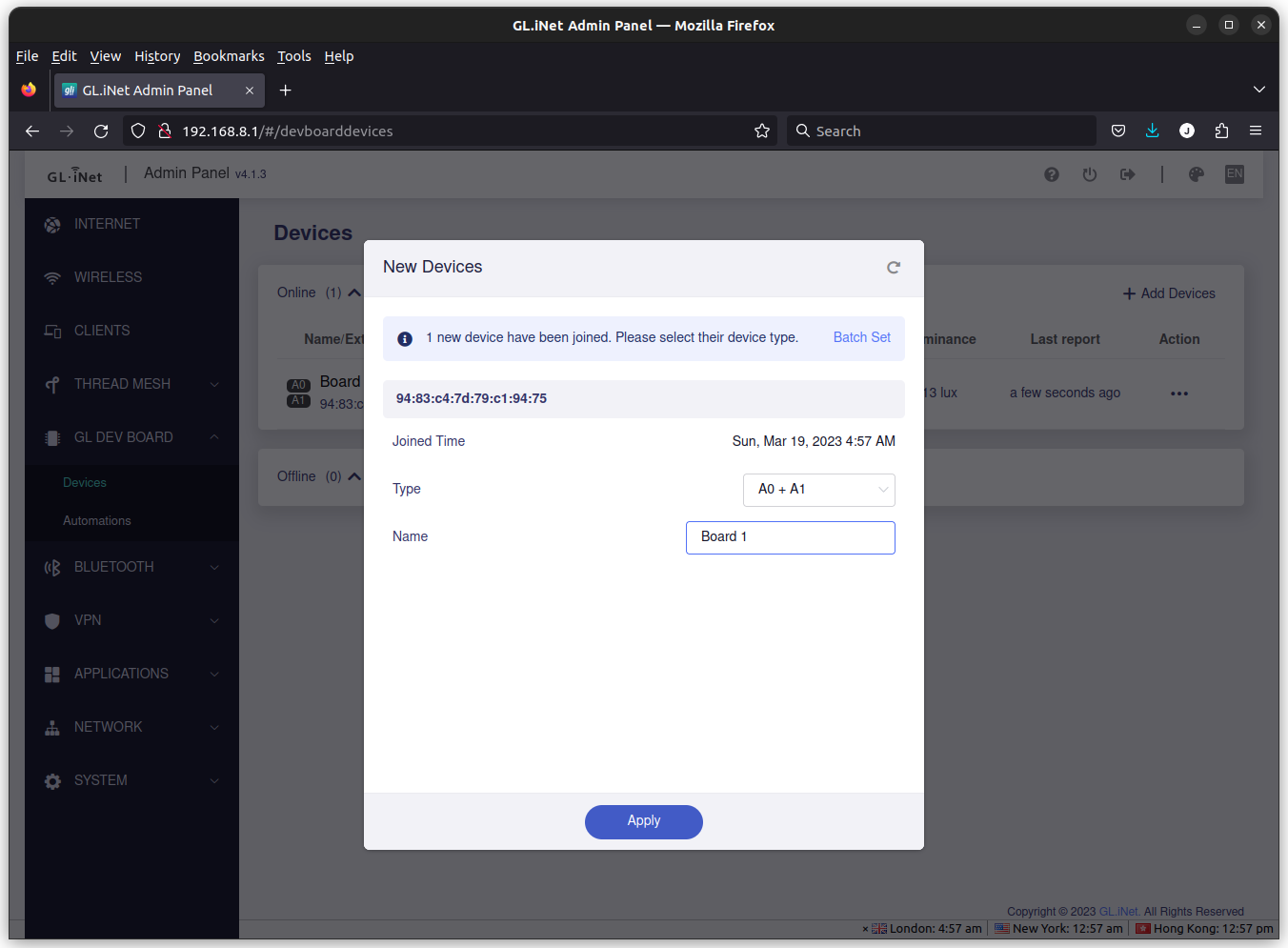Viewport: 1288px width, 948px height.
Task: Expand the SYSTEM menu
Action: (x=131, y=780)
